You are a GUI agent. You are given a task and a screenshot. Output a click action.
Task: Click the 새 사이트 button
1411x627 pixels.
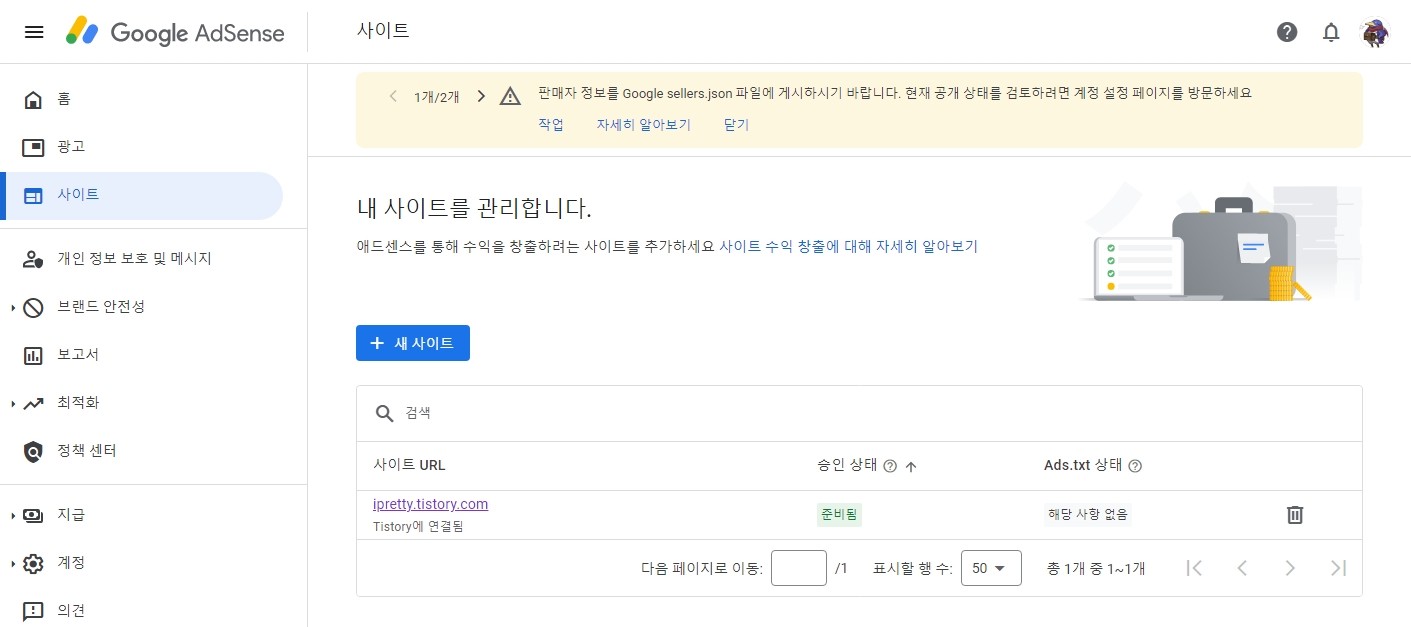coord(413,343)
